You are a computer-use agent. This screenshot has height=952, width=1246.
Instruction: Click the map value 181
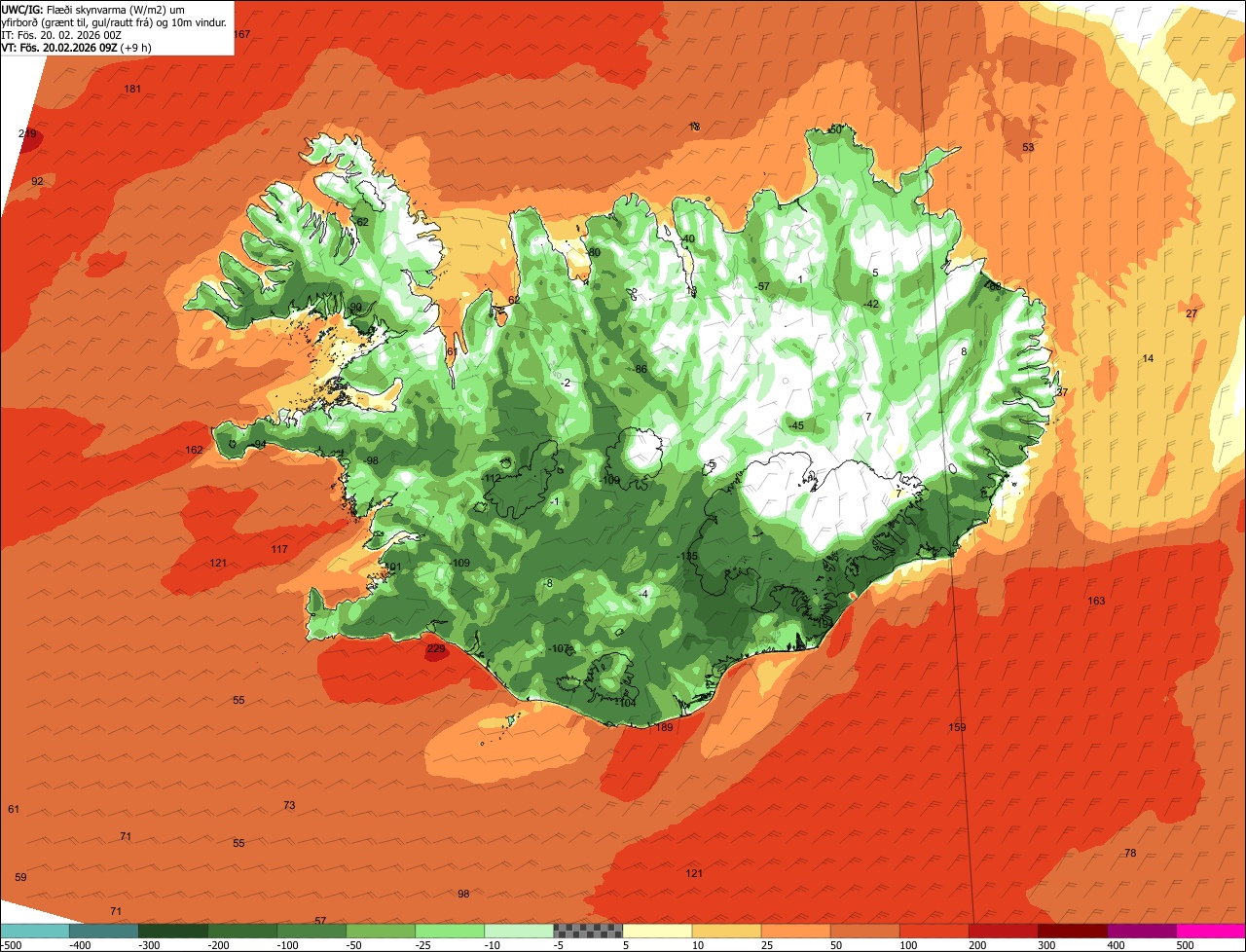click(x=133, y=90)
